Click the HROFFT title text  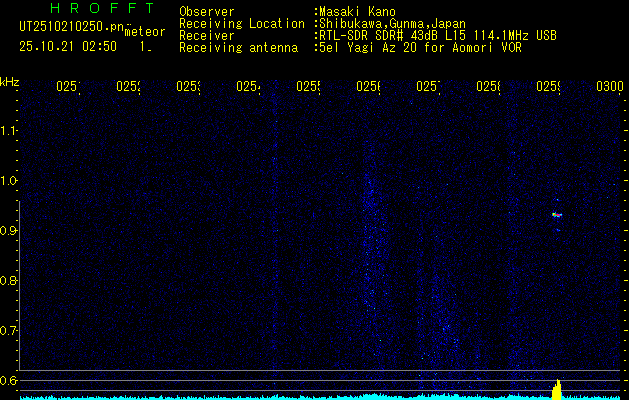pos(102,8)
